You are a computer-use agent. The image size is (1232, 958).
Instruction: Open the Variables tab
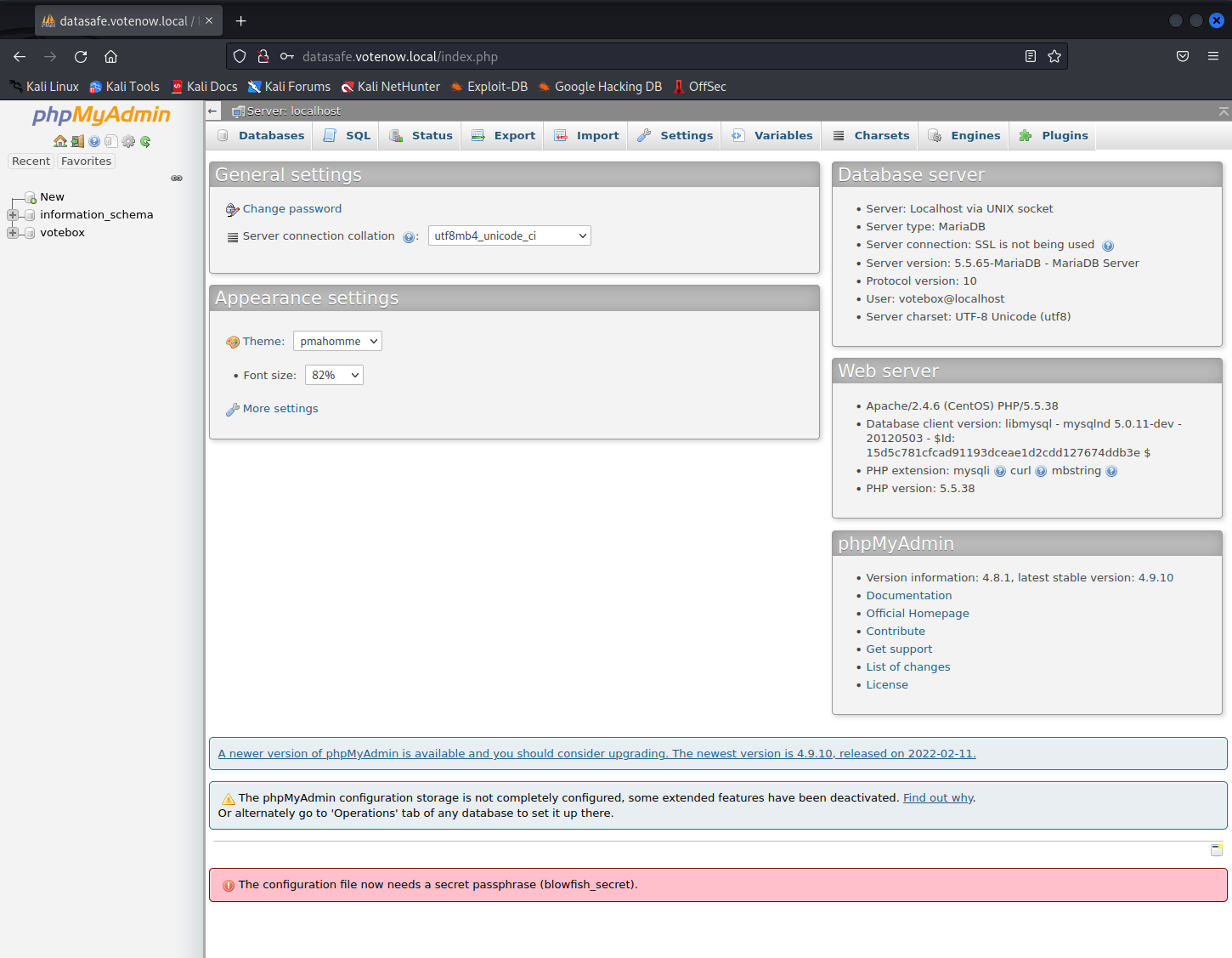click(772, 136)
